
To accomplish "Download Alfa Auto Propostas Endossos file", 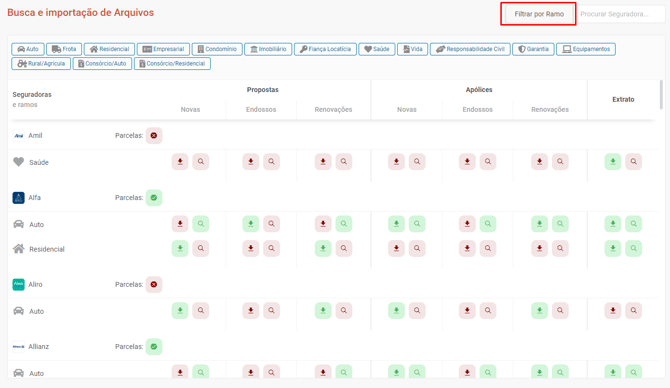I will click(x=251, y=224).
